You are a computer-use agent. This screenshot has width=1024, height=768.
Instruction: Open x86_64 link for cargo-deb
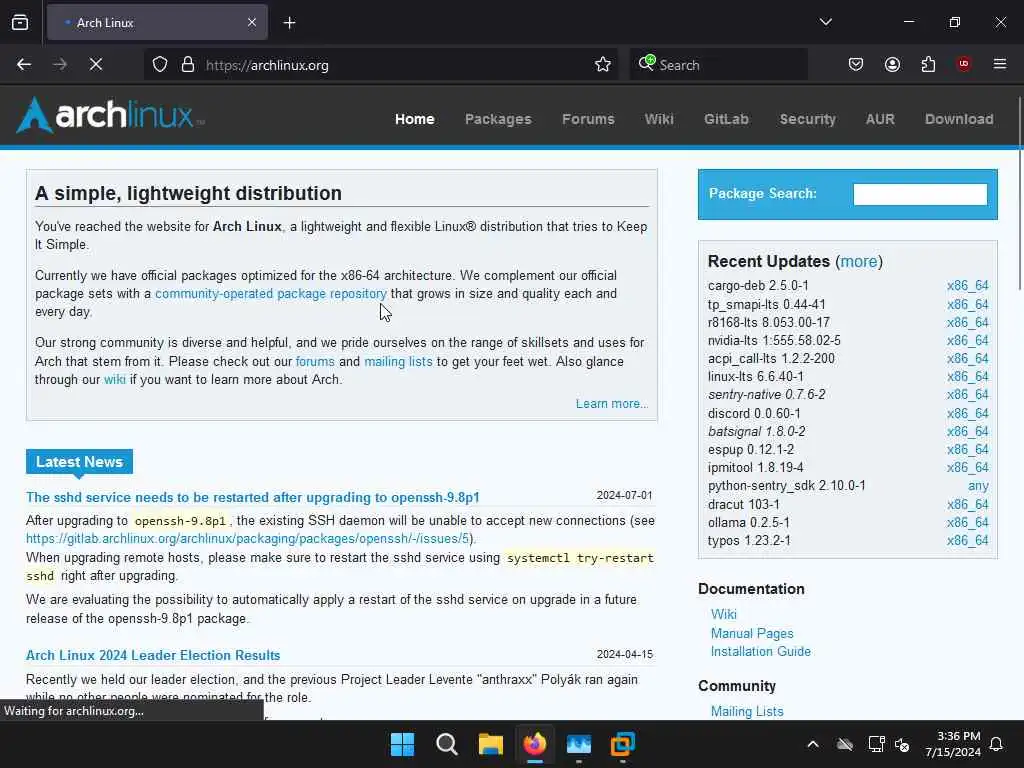point(968,285)
